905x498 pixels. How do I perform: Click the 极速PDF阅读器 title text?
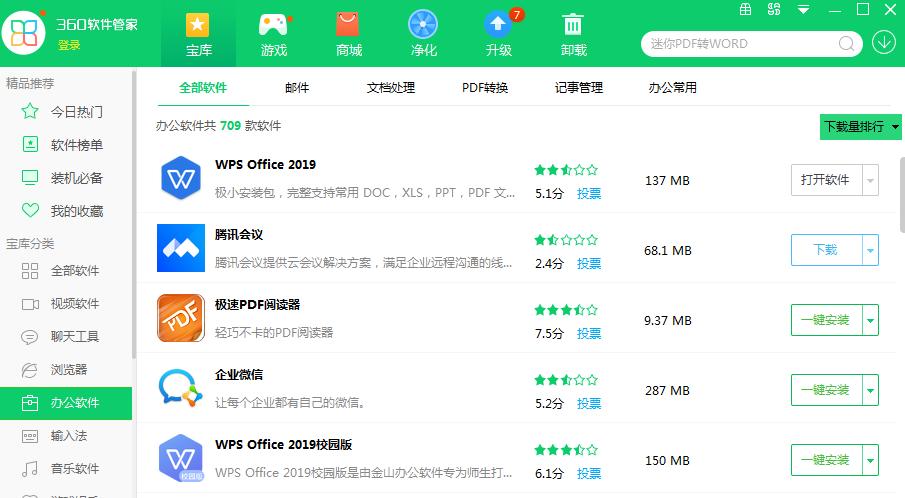[x=257, y=305]
